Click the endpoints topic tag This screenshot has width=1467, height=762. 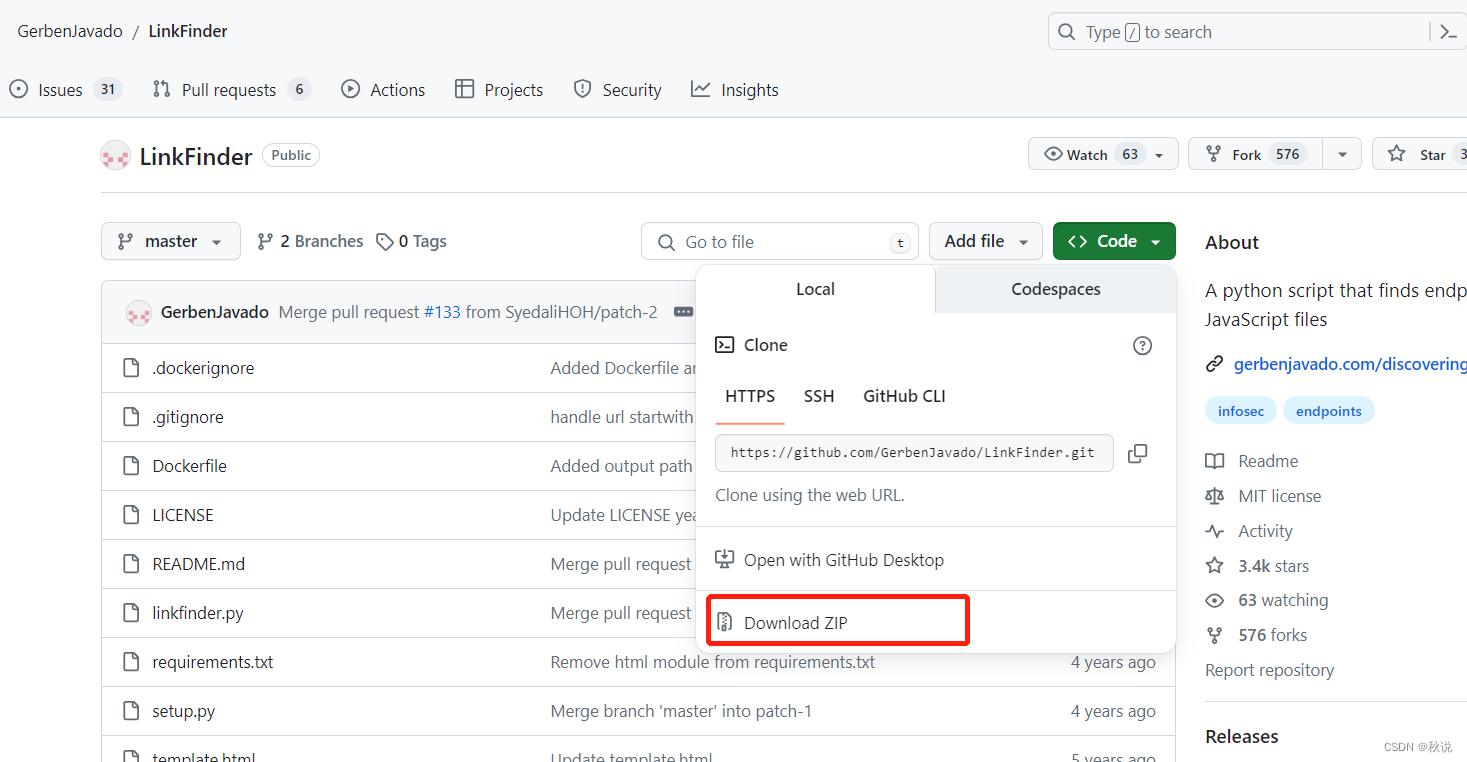[1329, 411]
